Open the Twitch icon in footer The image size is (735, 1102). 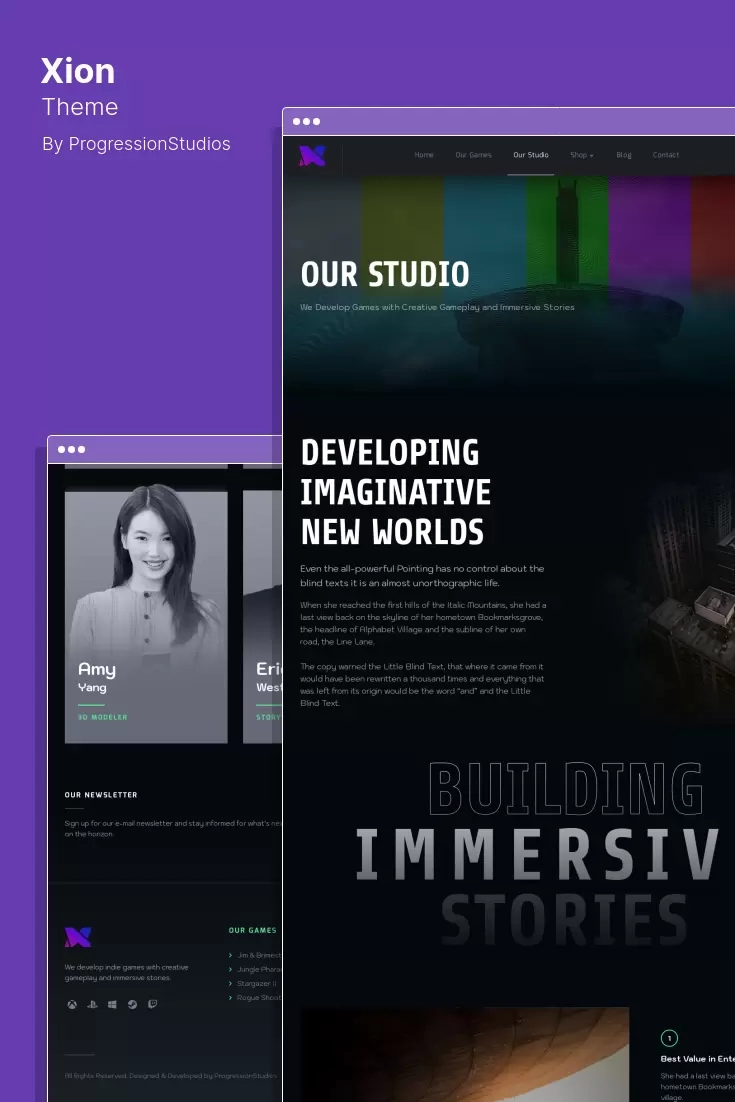152,1004
